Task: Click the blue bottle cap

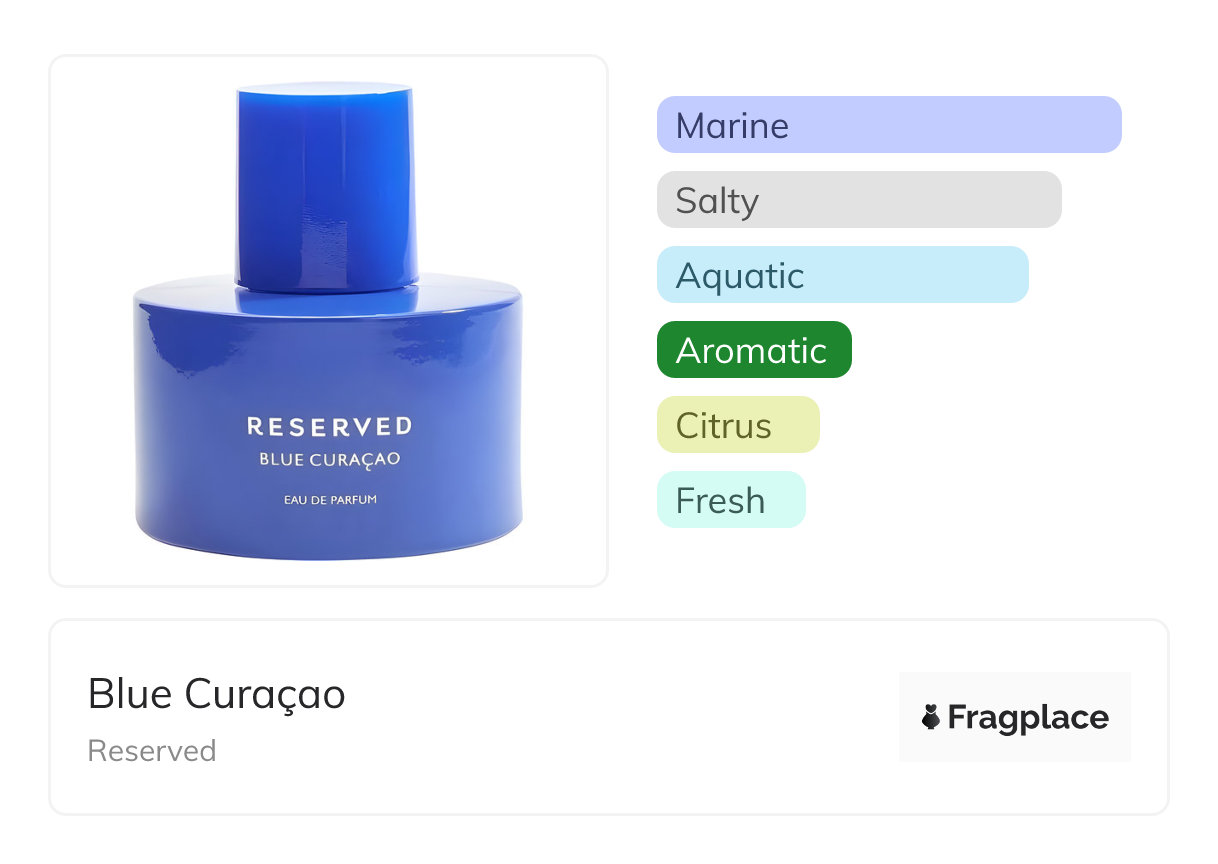Action: [x=326, y=186]
